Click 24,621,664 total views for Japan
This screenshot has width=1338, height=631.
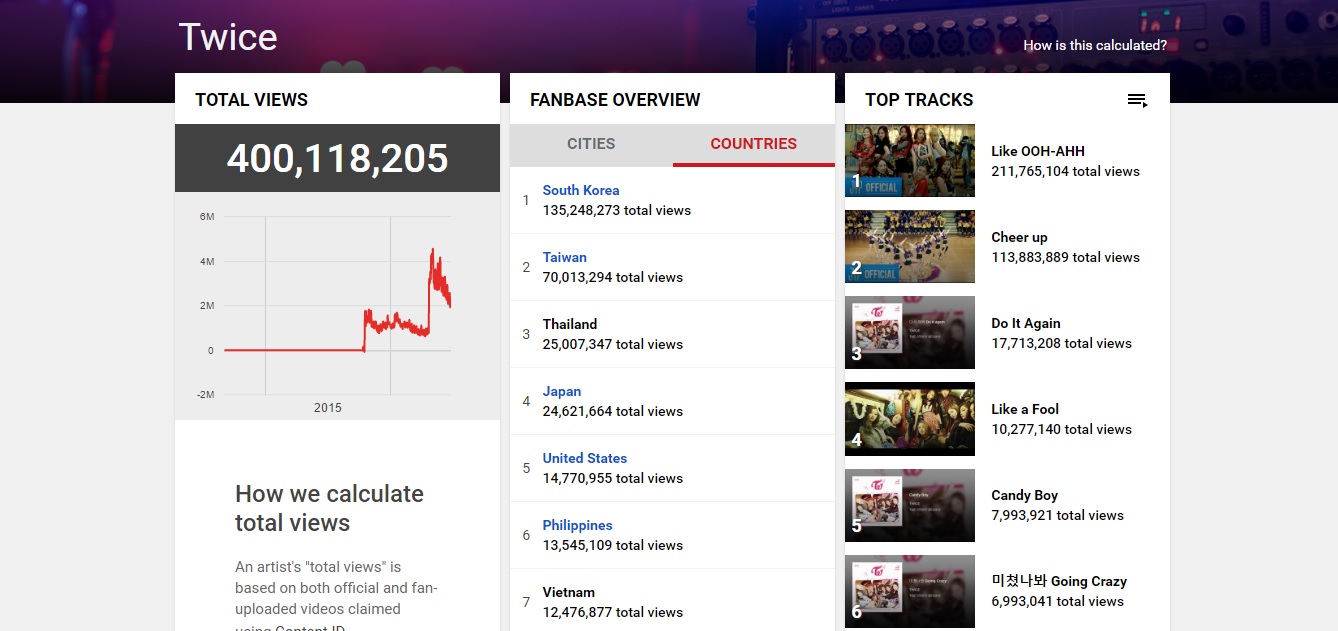pyautogui.click(x=612, y=411)
